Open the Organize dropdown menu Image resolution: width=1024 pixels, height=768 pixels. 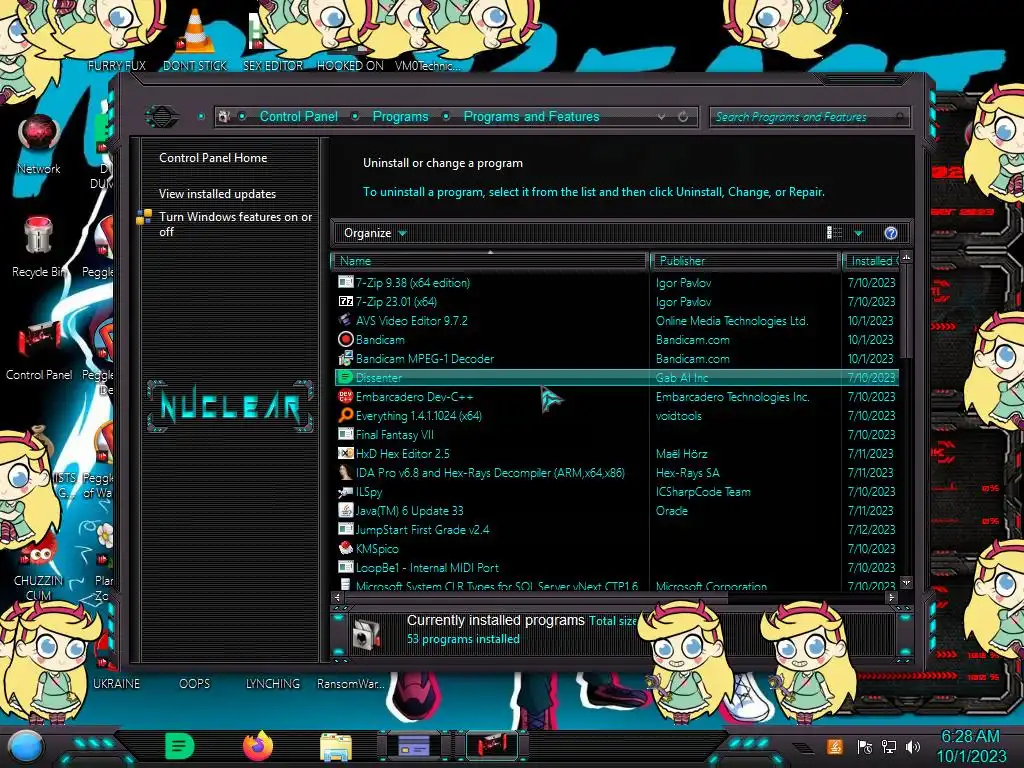pos(375,233)
